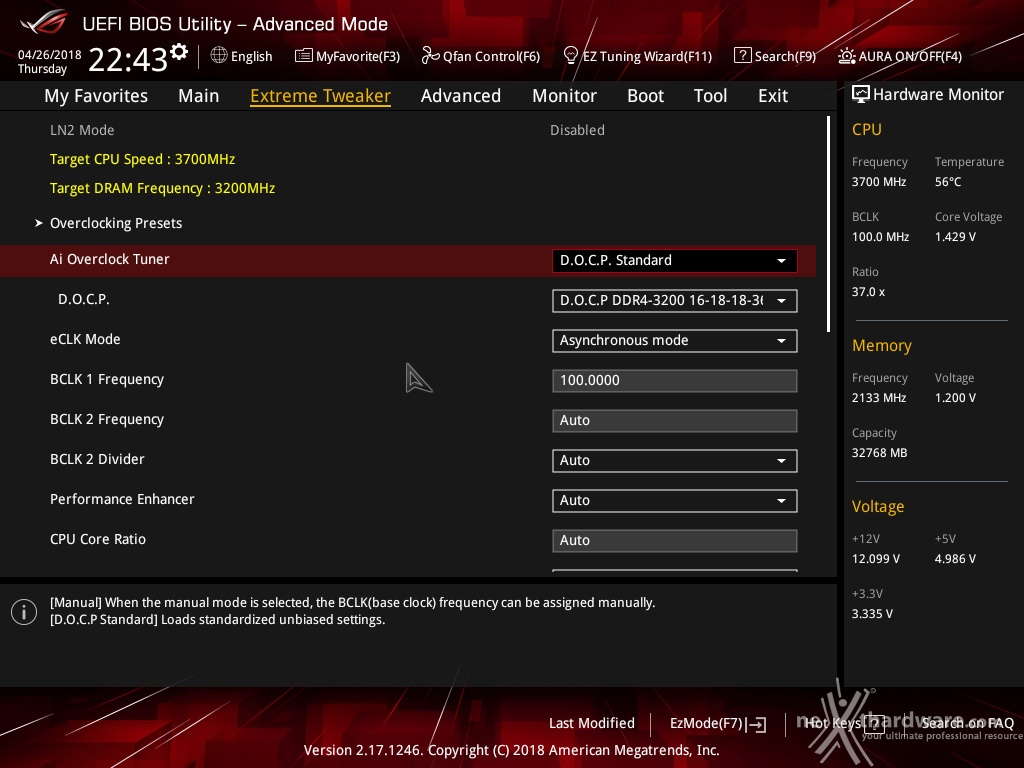Open the Advanced tab
Viewport: 1024px width, 768px height.
coord(460,96)
